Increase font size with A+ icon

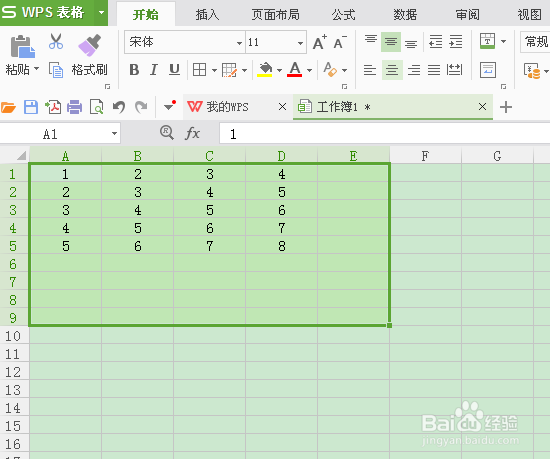pos(320,42)
